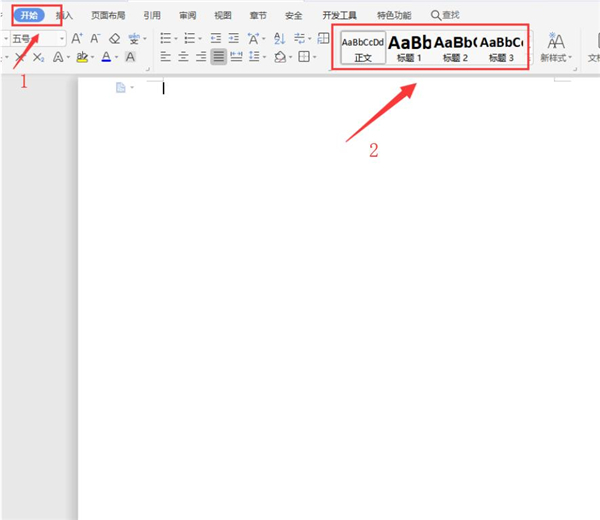This screenshot has width=600, height=520.
Task: Click the highlight color yellow swatch button
Action: 82,57
